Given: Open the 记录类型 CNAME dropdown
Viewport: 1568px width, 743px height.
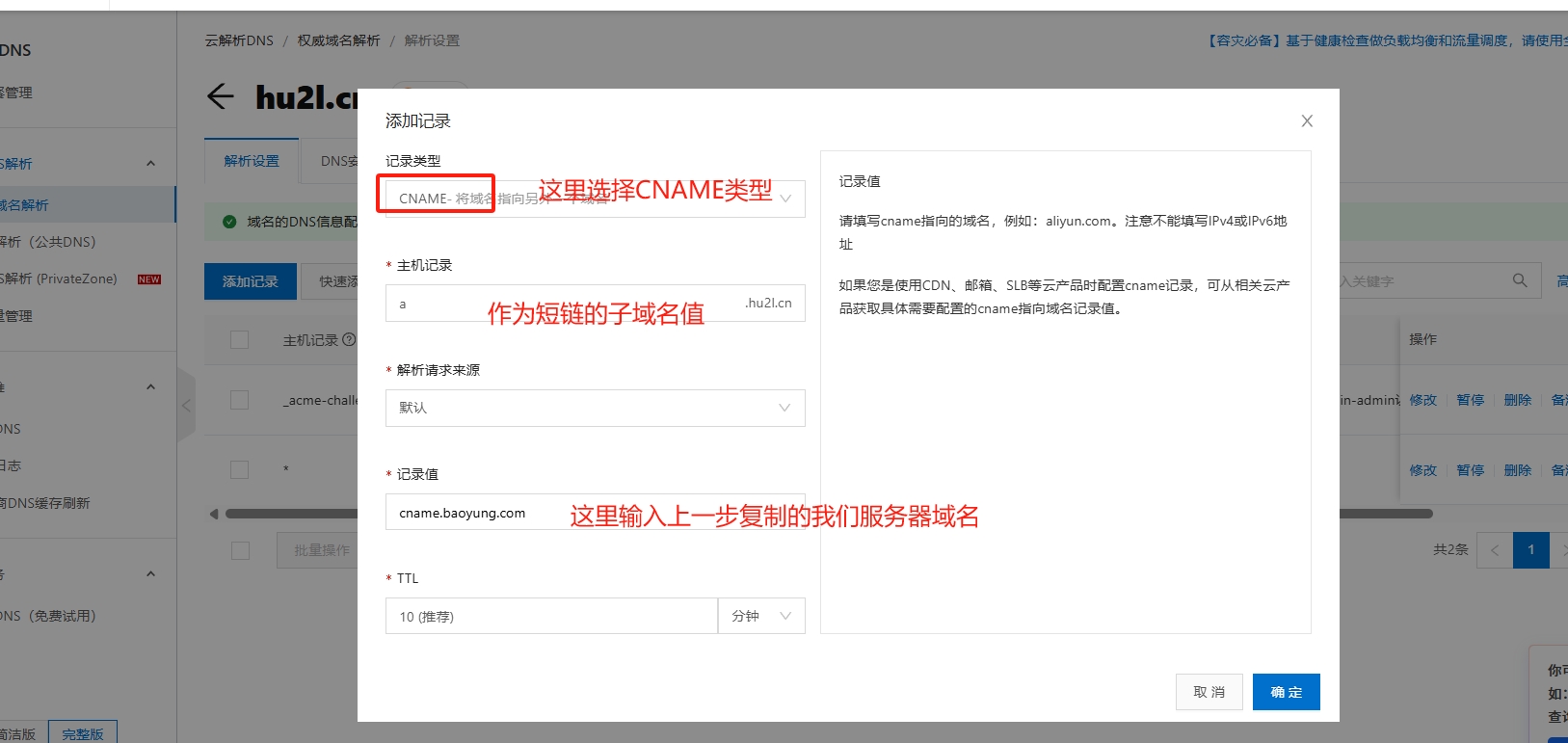Looking at the screenshot, I should [x=595, y=199].
